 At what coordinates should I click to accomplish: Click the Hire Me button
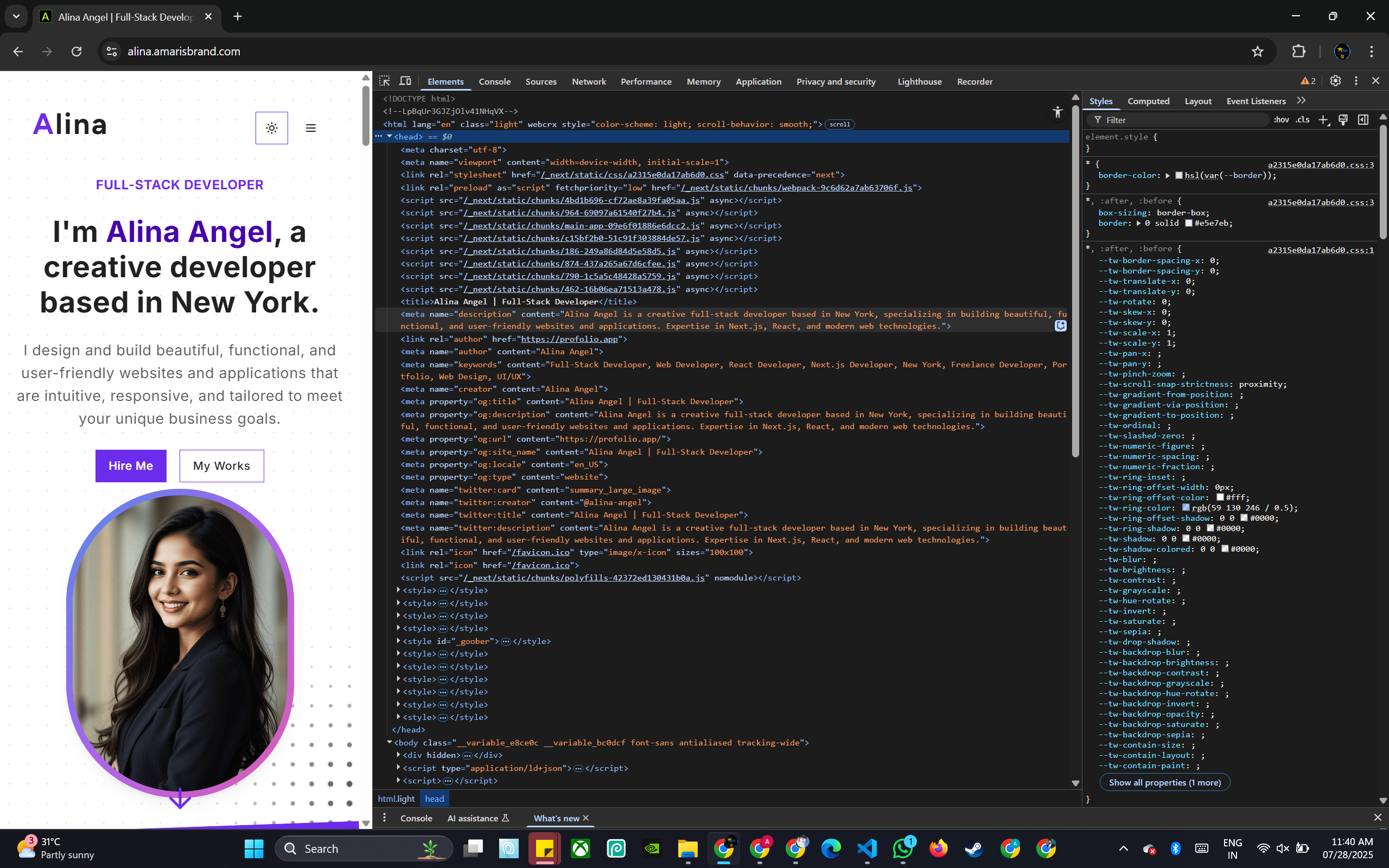point(131,465)
